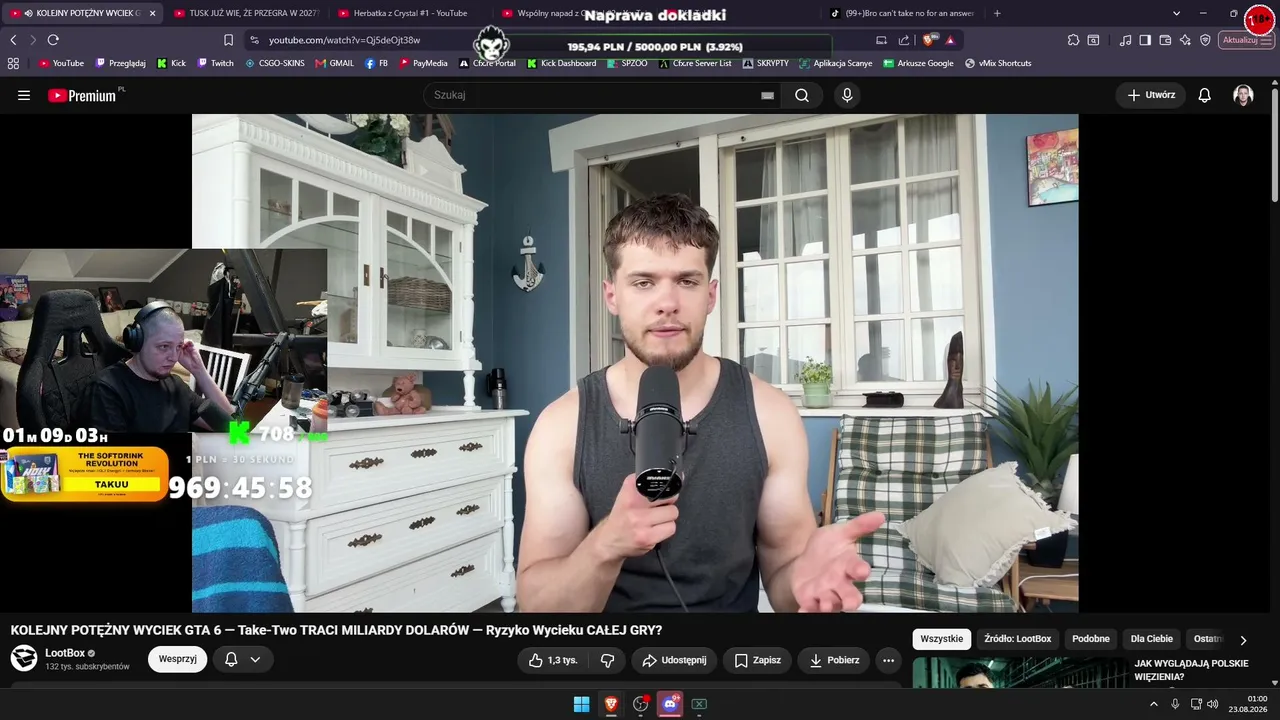Switch to 'Bro can't take no' tab
The height and width of the screenshot is (720, 1280).
click(x=902, y=13)
